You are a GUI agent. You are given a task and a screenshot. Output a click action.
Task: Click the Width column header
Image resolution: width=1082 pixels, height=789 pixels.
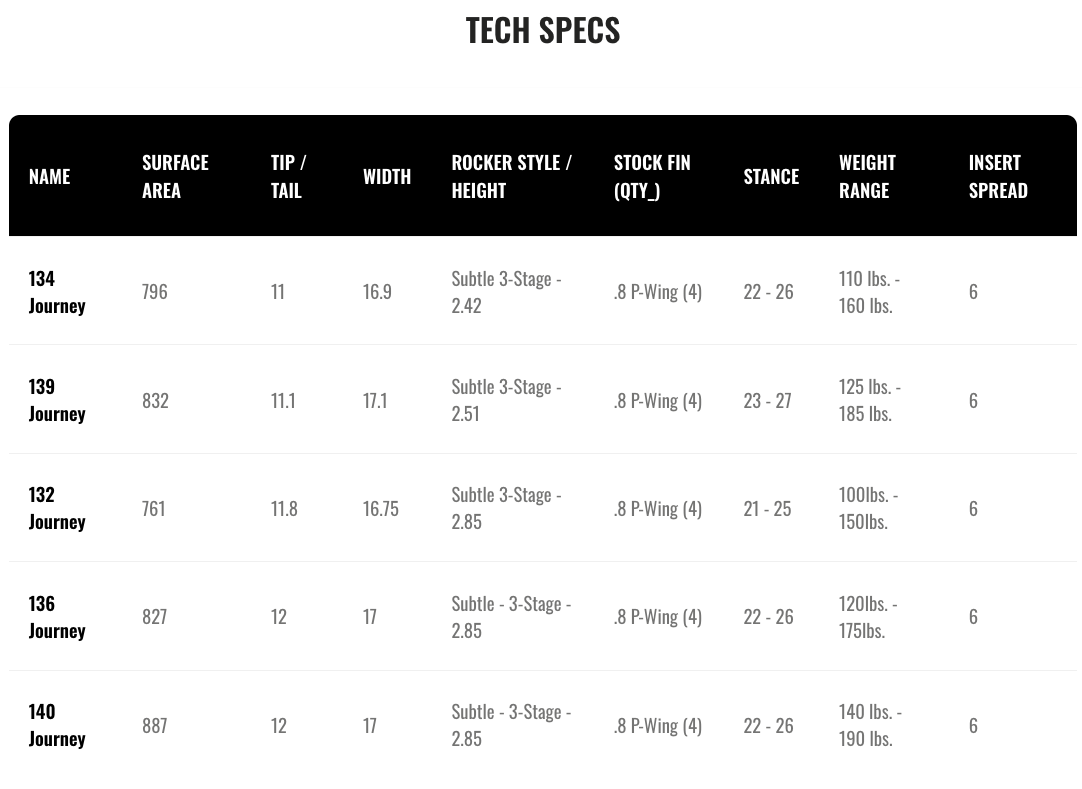pos(387,176)
